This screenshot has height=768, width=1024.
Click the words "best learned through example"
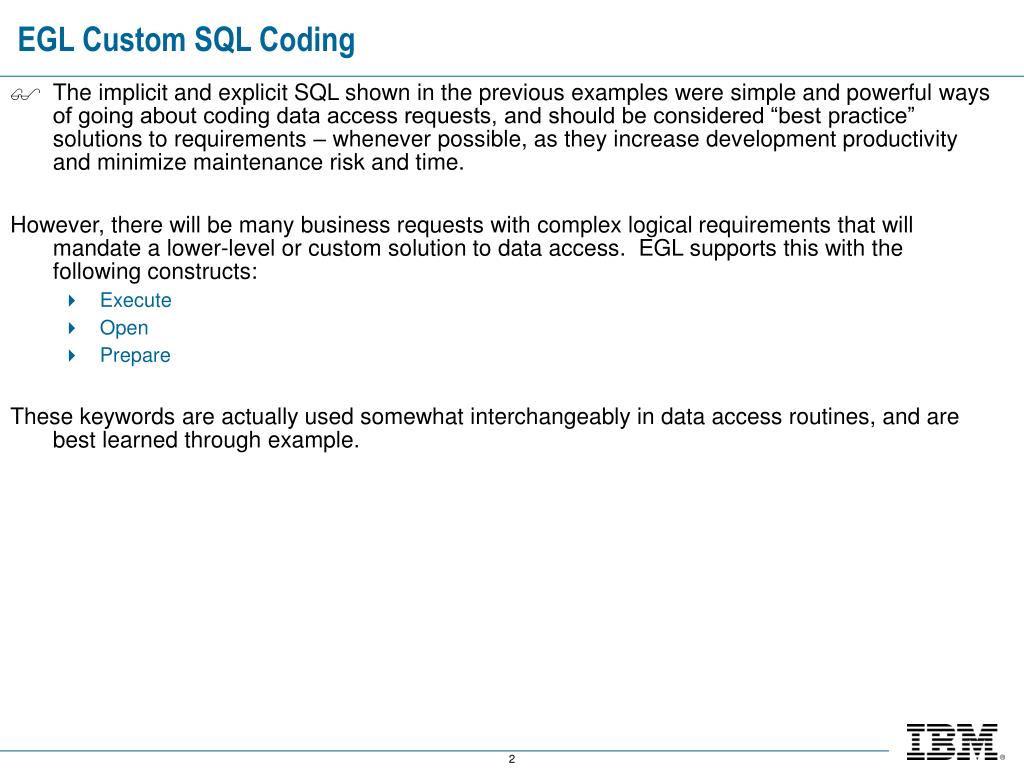[x=204, y=440]
